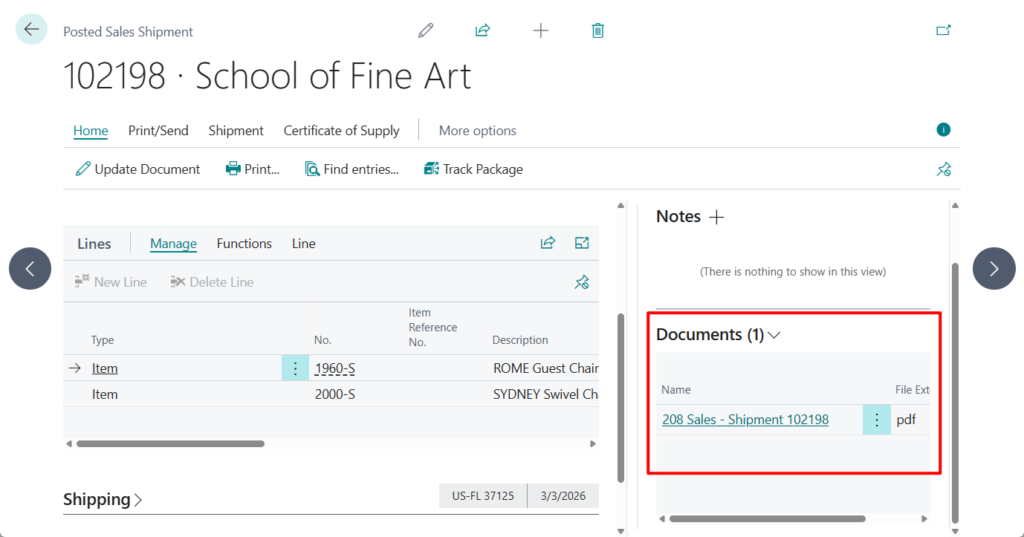Expand Lines section to full view
The height and width of the screenshot is (537, 1024).
coord(582,243)
